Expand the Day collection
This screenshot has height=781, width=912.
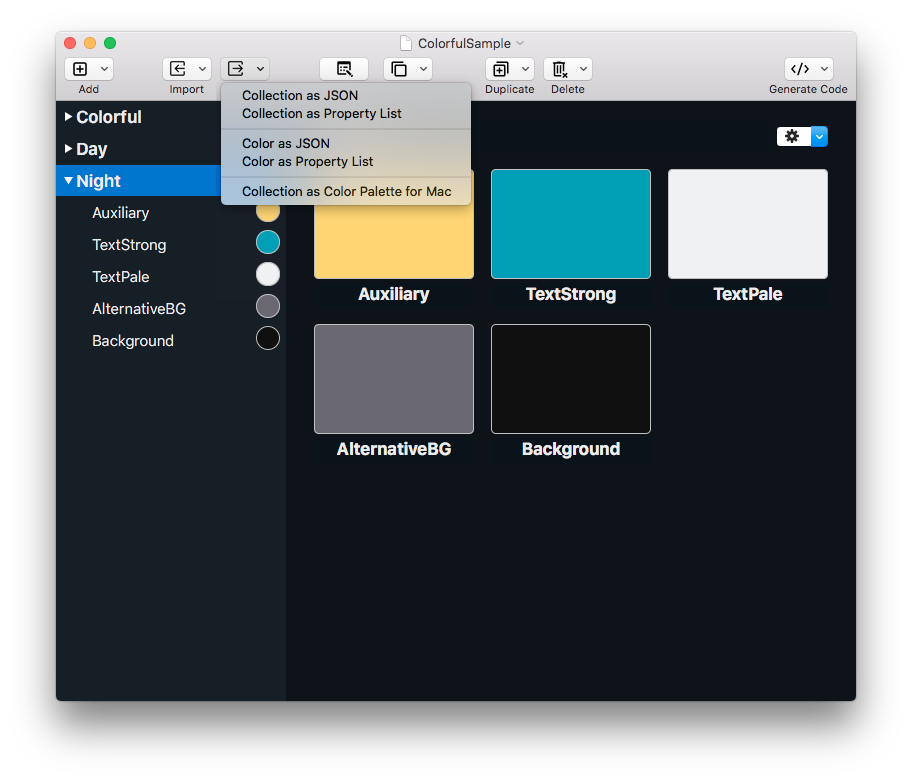(67, 148)
